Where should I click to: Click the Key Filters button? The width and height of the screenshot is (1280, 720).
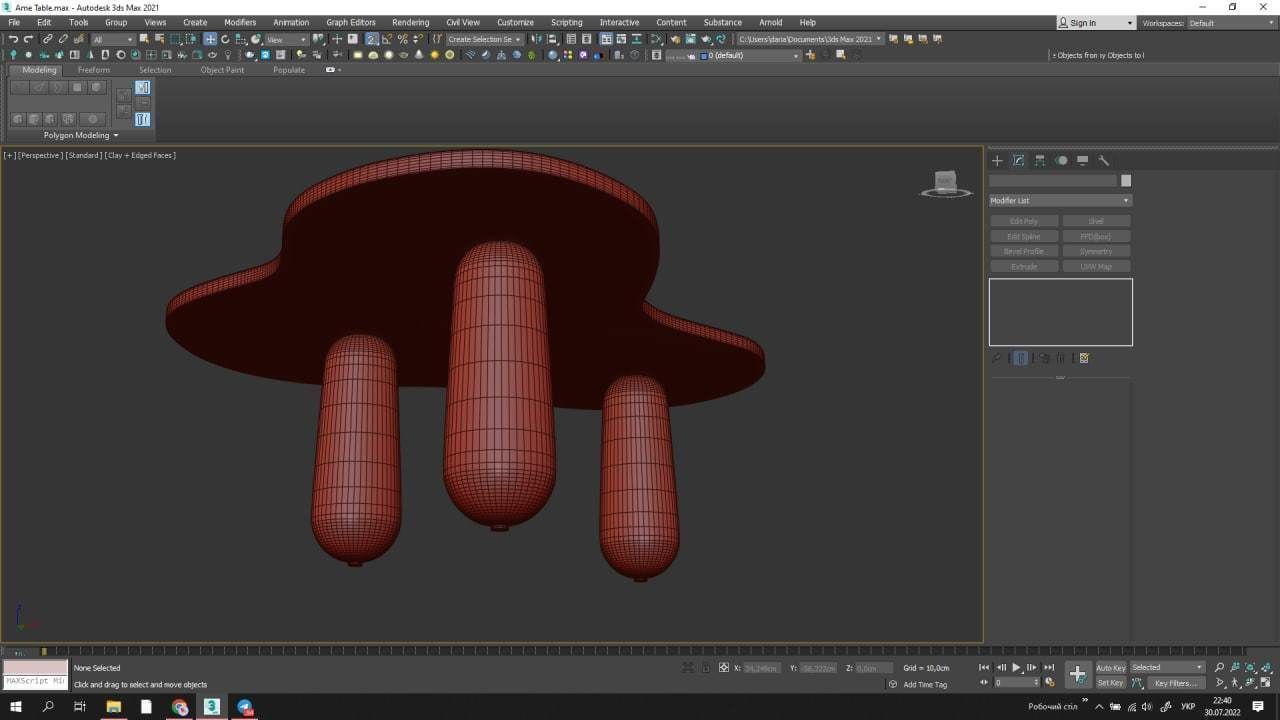(x=1174, y=683)
